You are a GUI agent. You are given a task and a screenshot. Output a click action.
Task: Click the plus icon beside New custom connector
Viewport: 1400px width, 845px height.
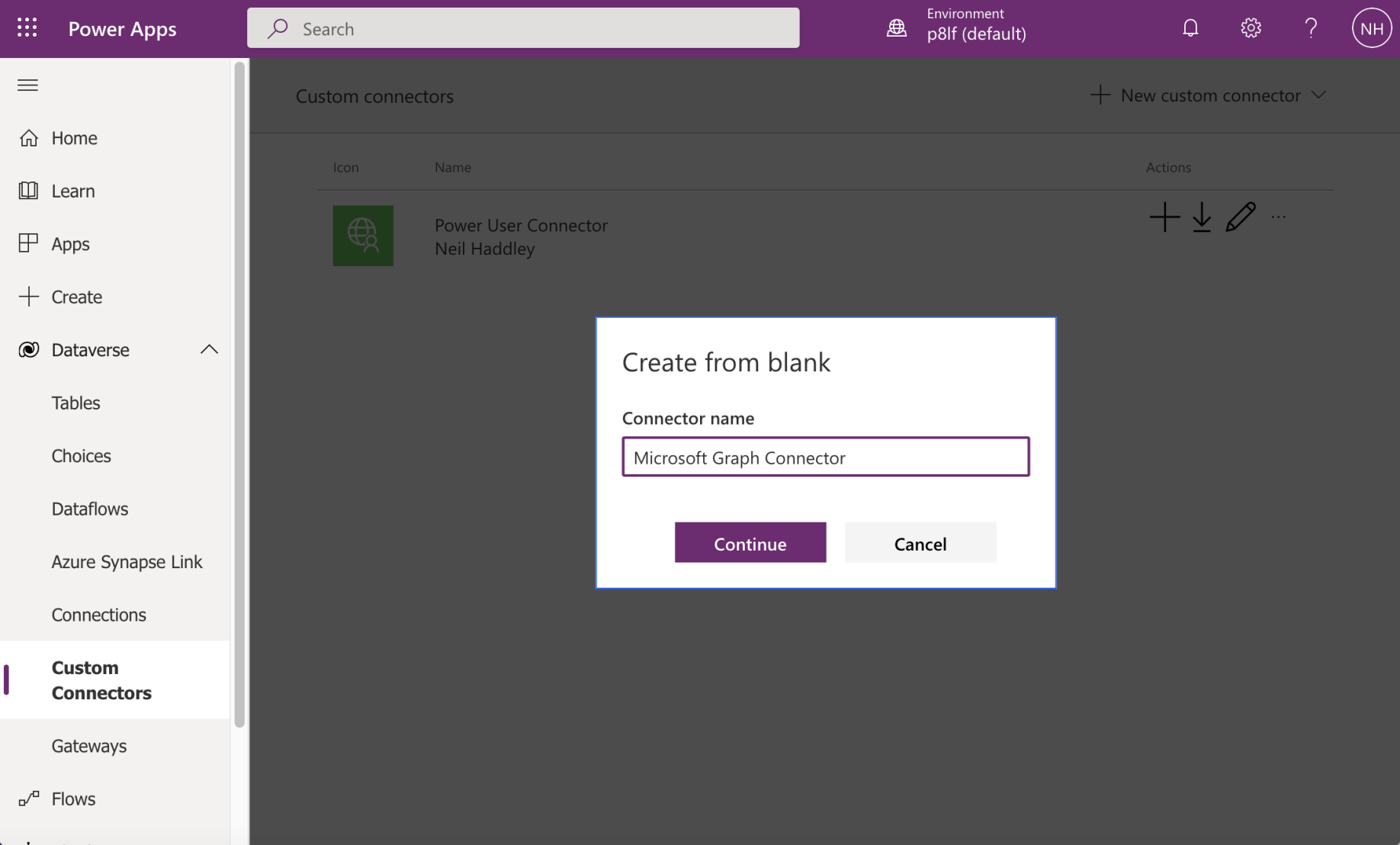[x=1100, y=95]
